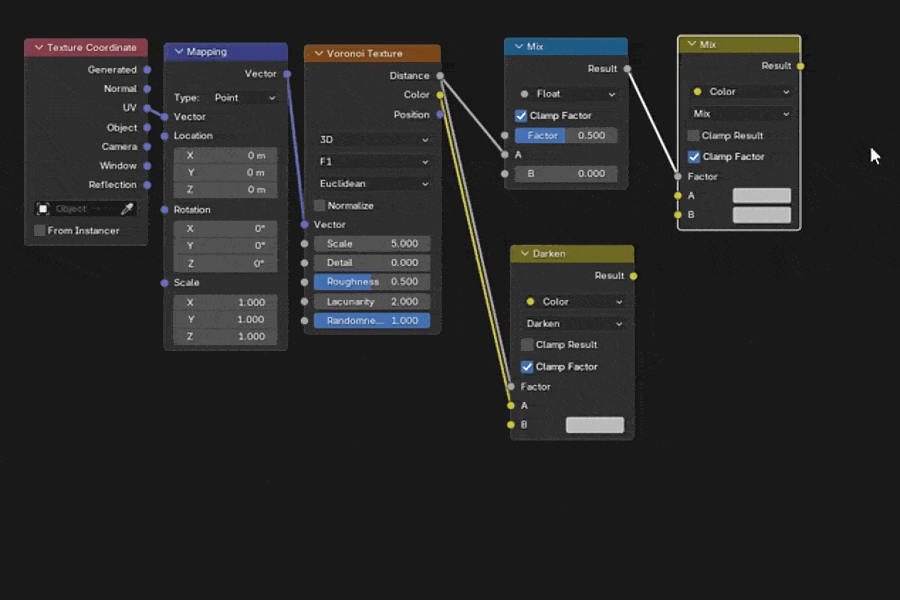Toggle Clamp Factor in Float Mix node
This screenshot has height=600, width=900.
pos(521,116)
